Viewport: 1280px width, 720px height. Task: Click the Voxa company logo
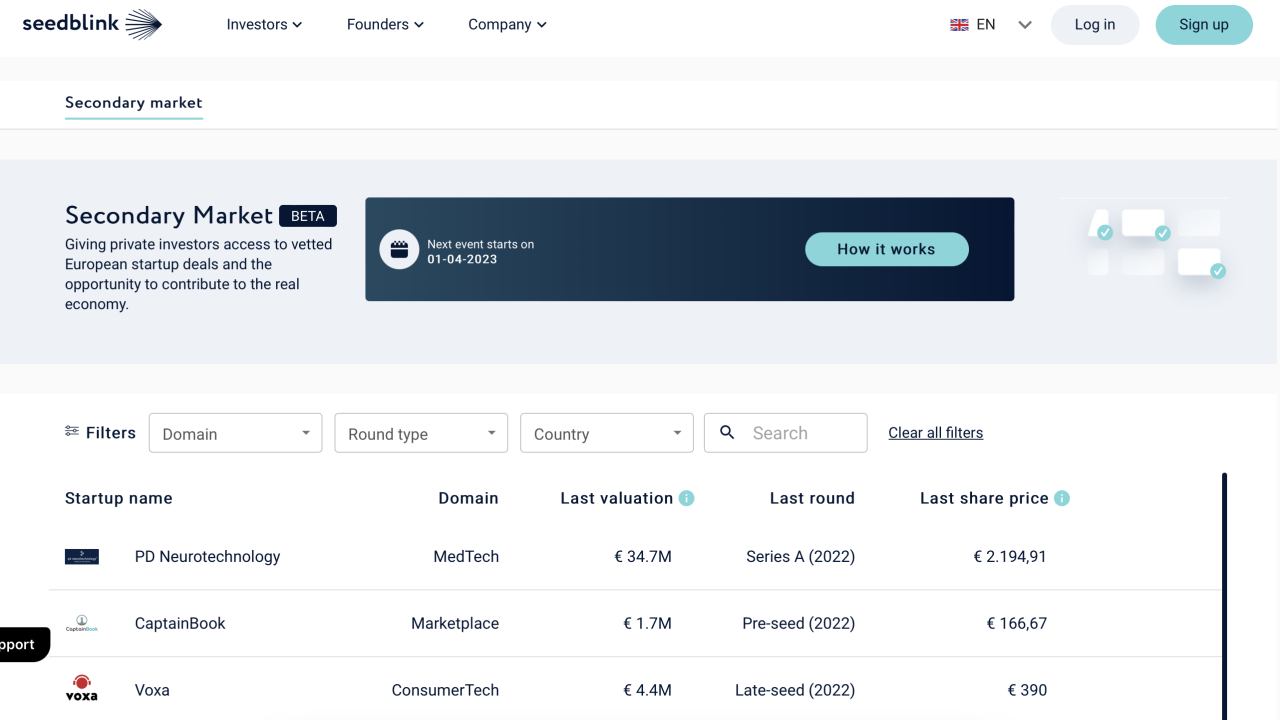tap(81, 687)
